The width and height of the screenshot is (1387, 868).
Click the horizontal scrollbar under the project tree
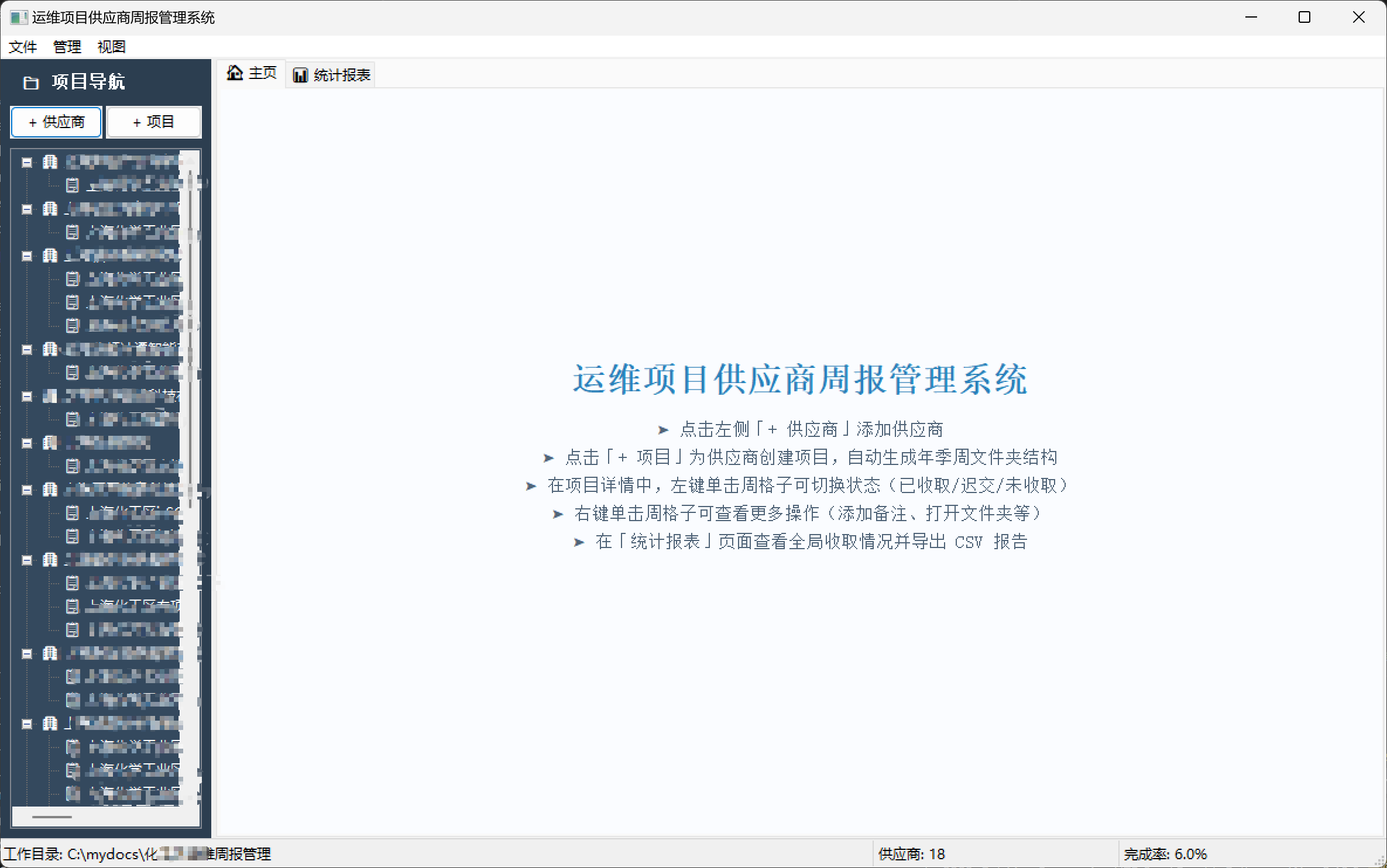click(53, 817)
